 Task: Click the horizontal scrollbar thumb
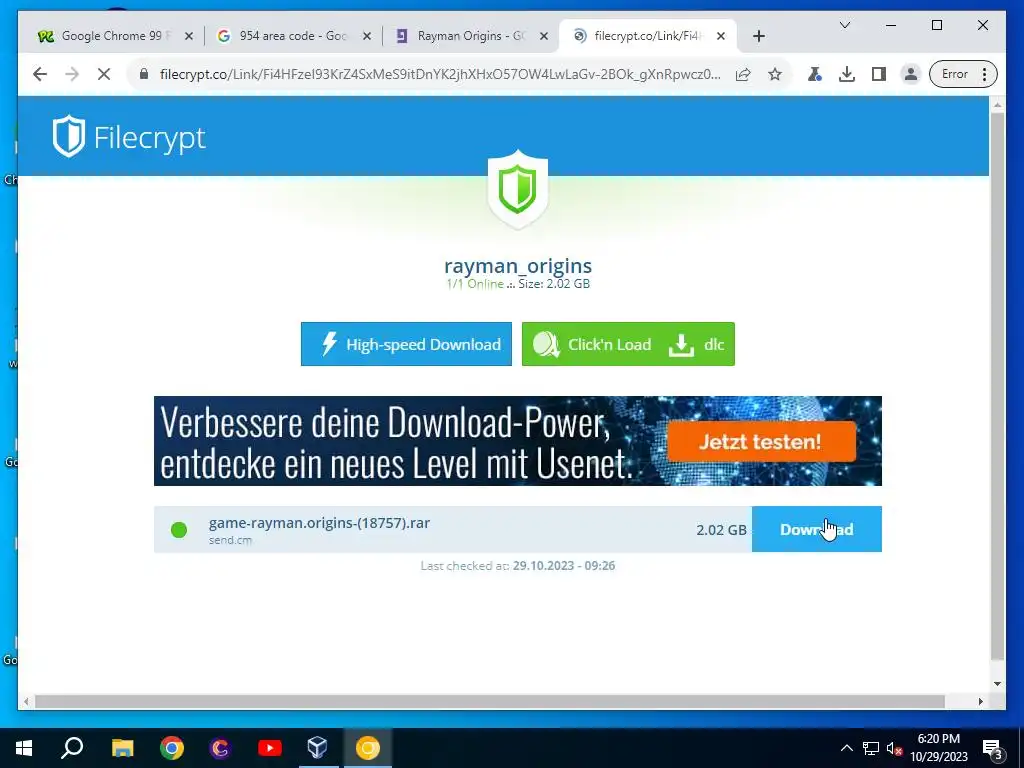pyautogui.click(x=490, y=701)
